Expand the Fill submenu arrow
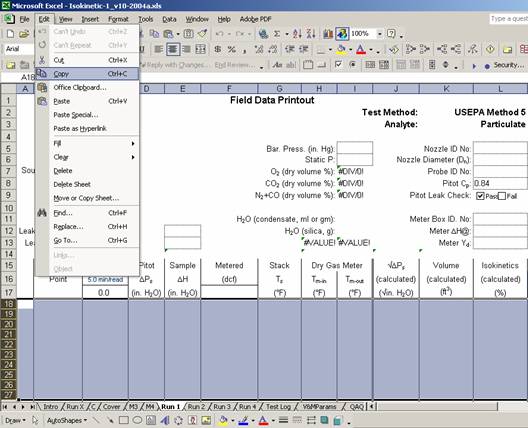This screenshot has height=428, width=528. pyautogui.click(x=133, y=144)
